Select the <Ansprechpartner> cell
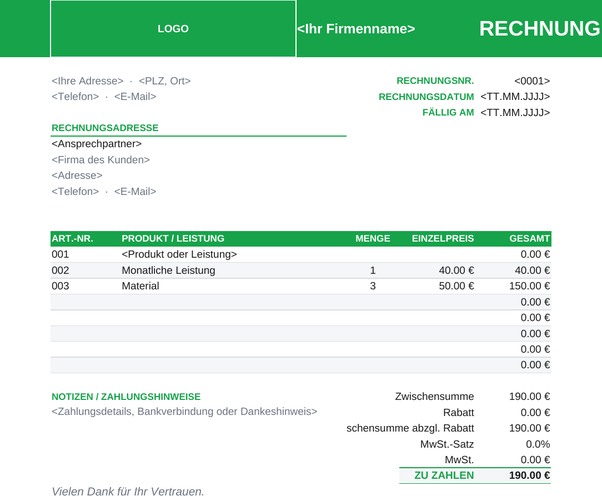Viewport: 602px width, 496px height. [96, 144]
